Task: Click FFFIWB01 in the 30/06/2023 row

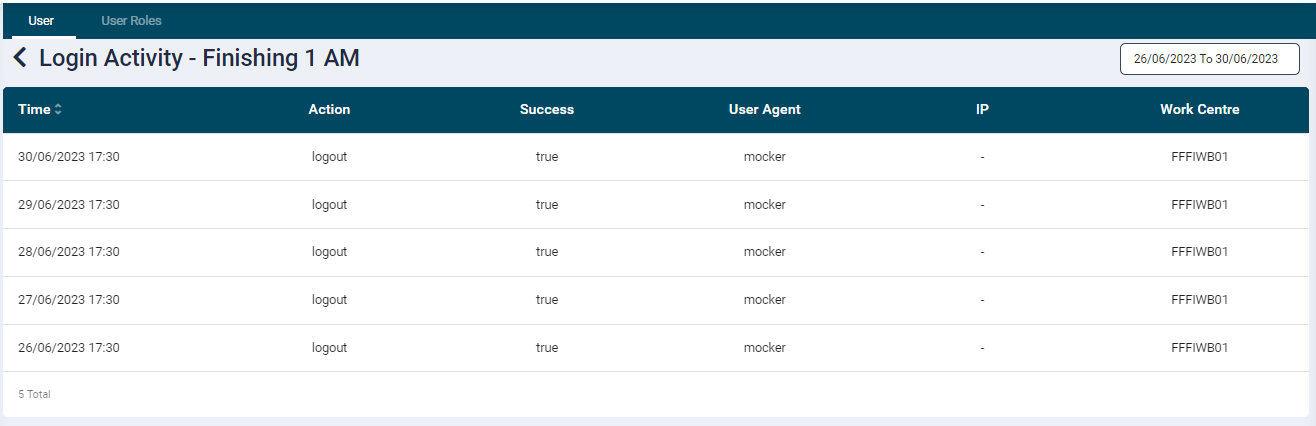Action: tap(1199, 157)
